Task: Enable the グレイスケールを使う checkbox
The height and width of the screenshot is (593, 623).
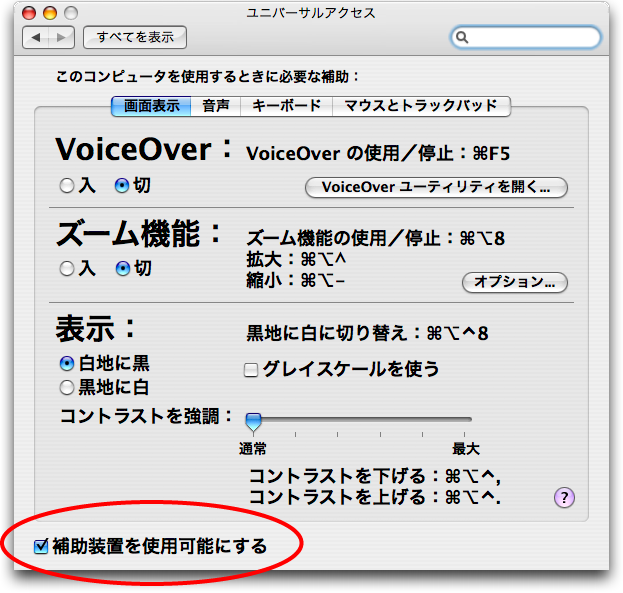Action: click(252, 369)
